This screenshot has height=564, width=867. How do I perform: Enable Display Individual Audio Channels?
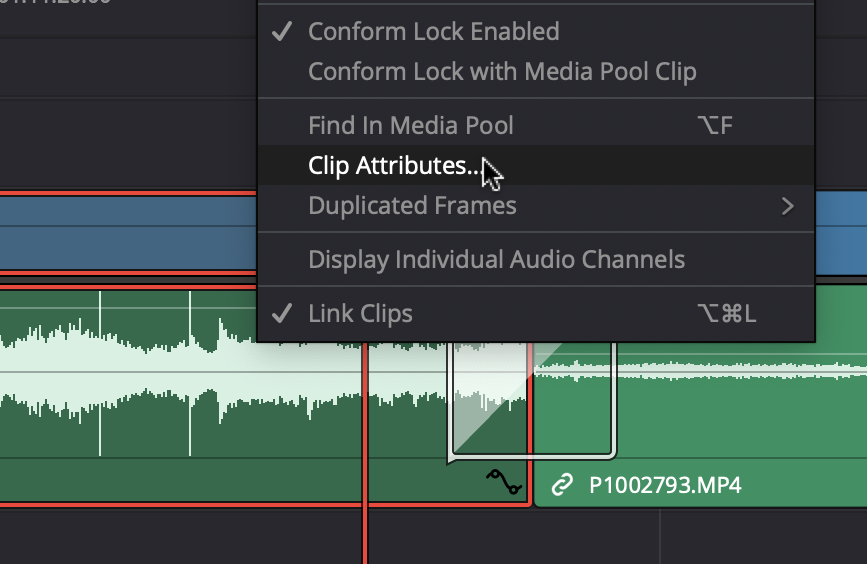[x=496, y=259]
